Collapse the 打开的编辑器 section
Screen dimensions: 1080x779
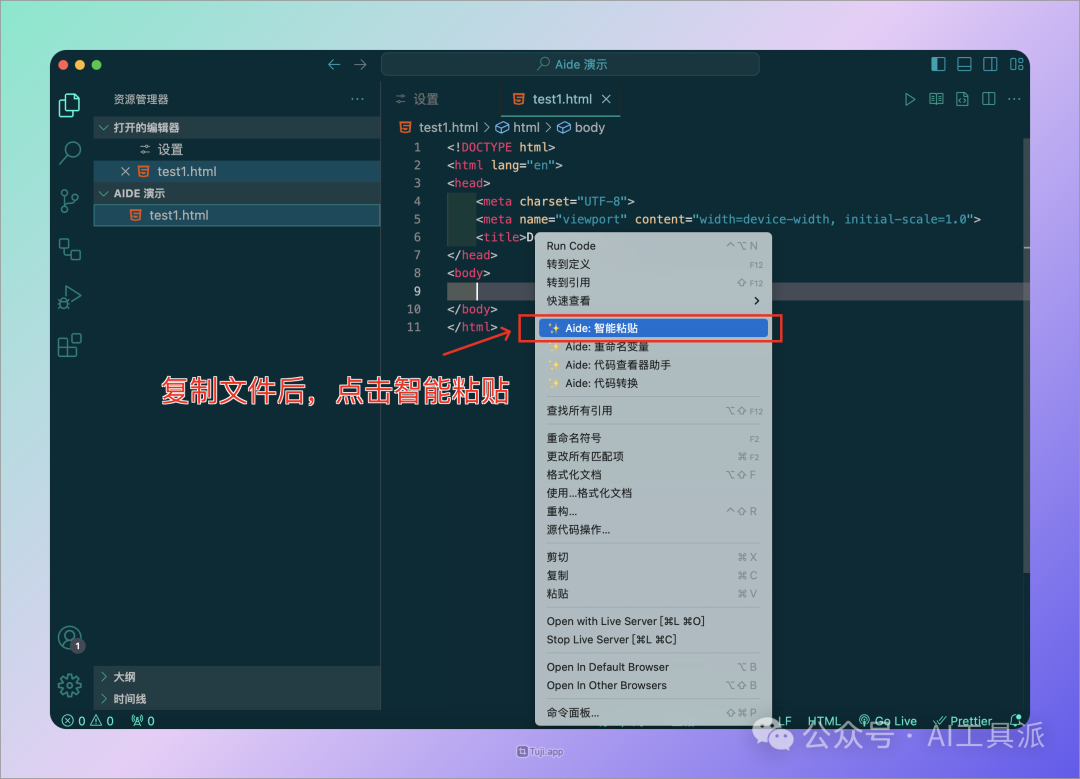pyautogui.click(x=236, y=127)
